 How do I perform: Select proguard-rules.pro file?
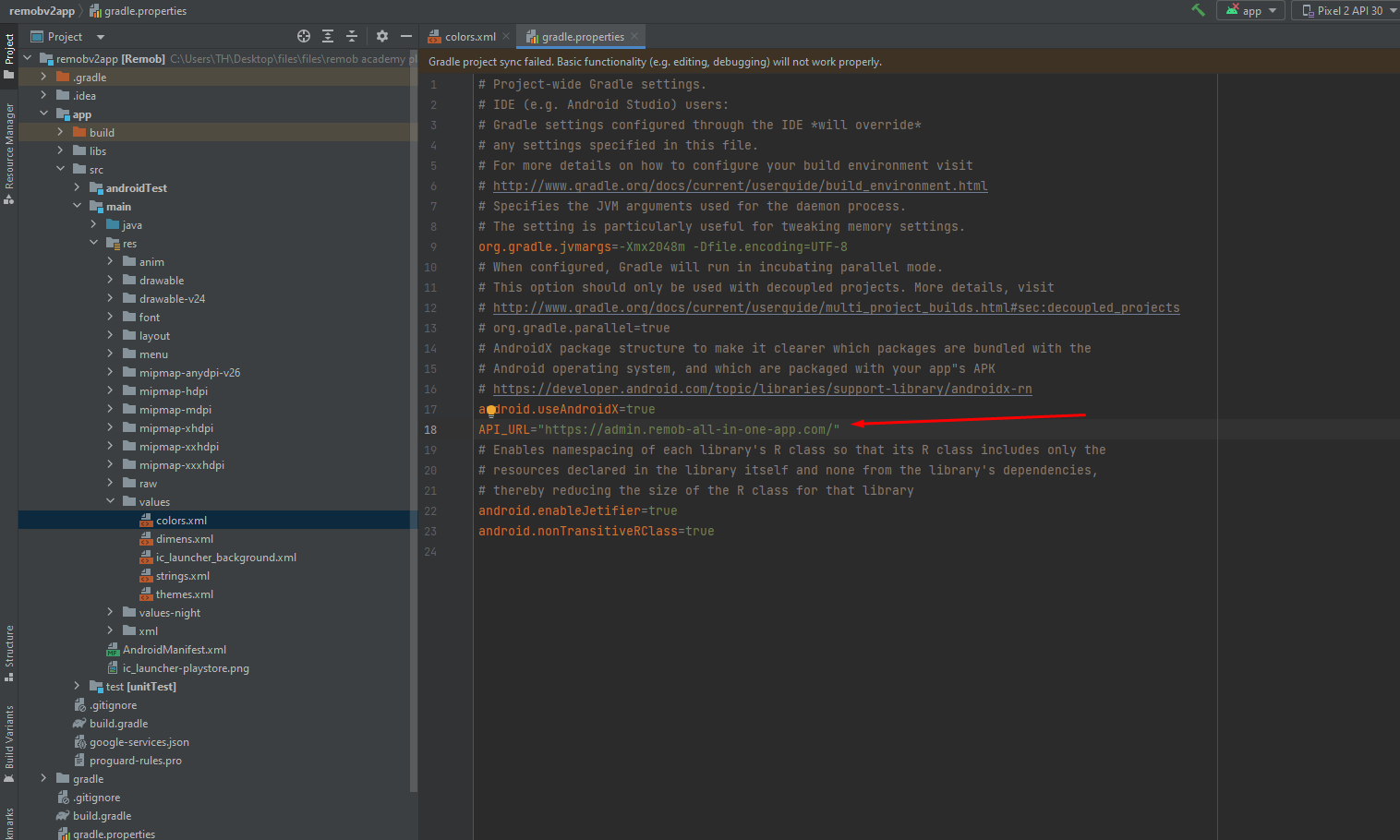[136, 761]
